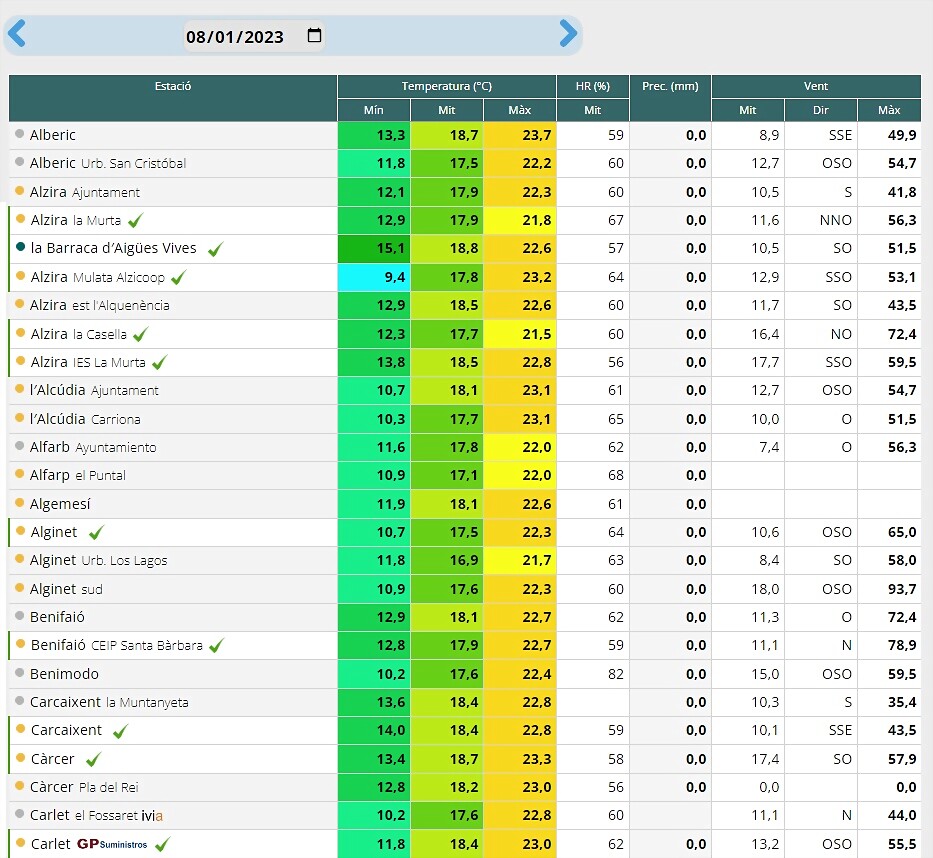
Task: Click the grey status dot of Benimodo
Action: (20, 673)
